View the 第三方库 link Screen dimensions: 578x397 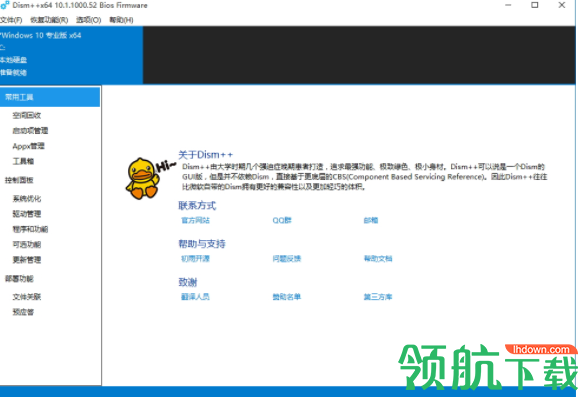378,297
